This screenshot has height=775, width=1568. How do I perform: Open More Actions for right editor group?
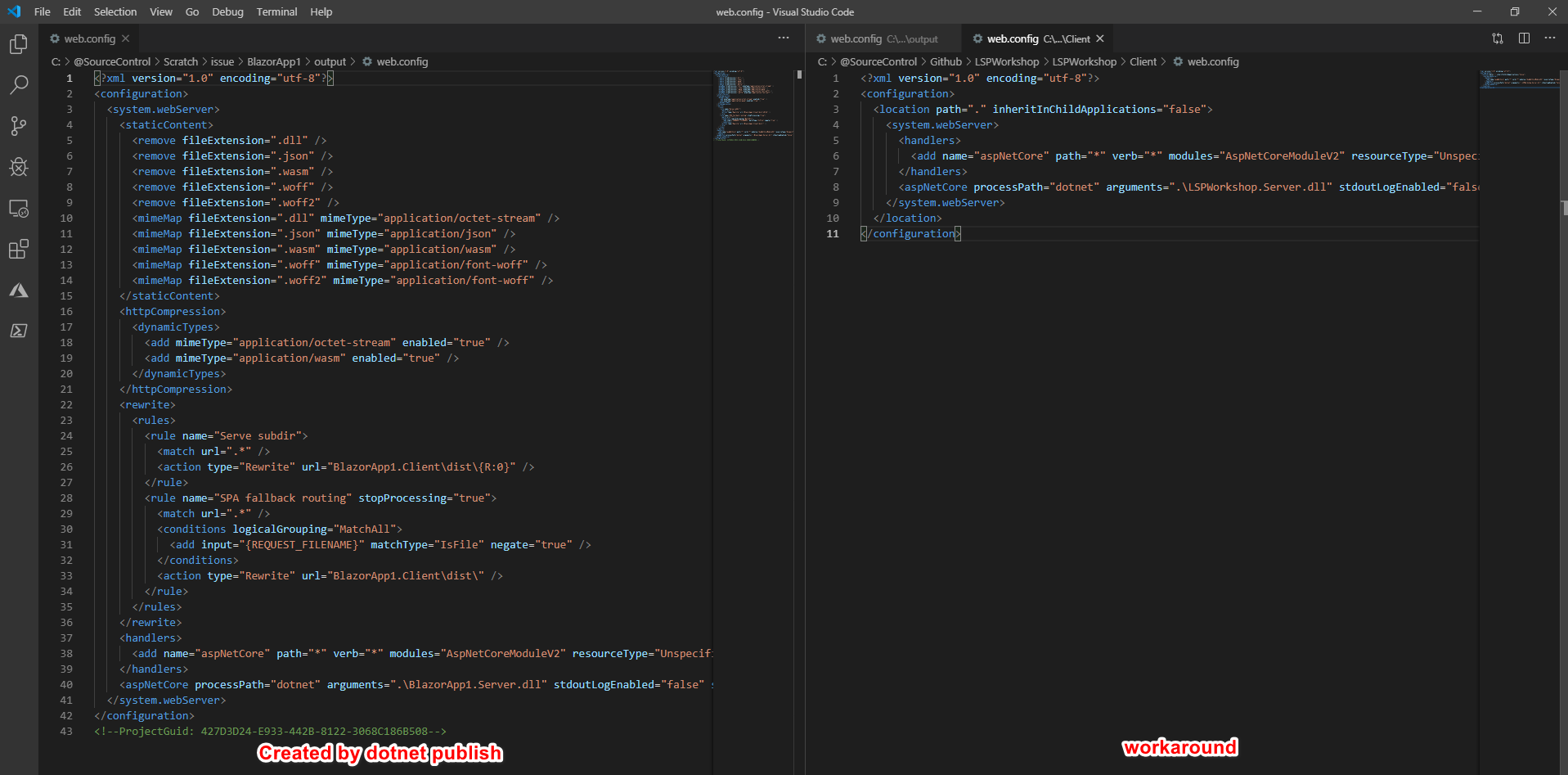[1550, 38]
